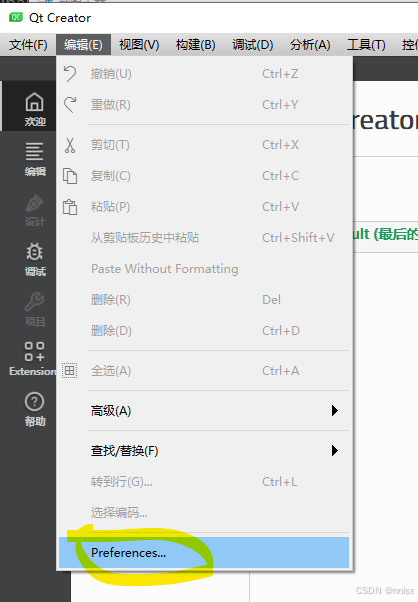The image size is (418, 602).
Task: Open the 分析(A) menu
Action: (x=310, y=45)
